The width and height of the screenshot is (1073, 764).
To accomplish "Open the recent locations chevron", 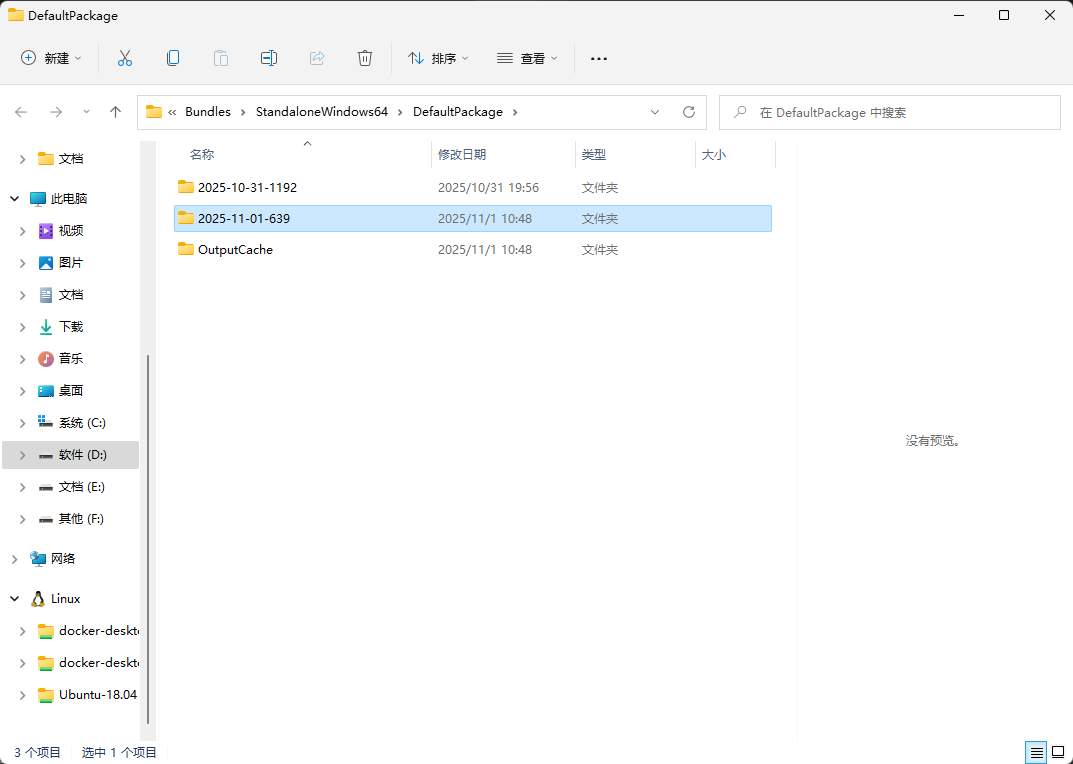I will [86, 112].
